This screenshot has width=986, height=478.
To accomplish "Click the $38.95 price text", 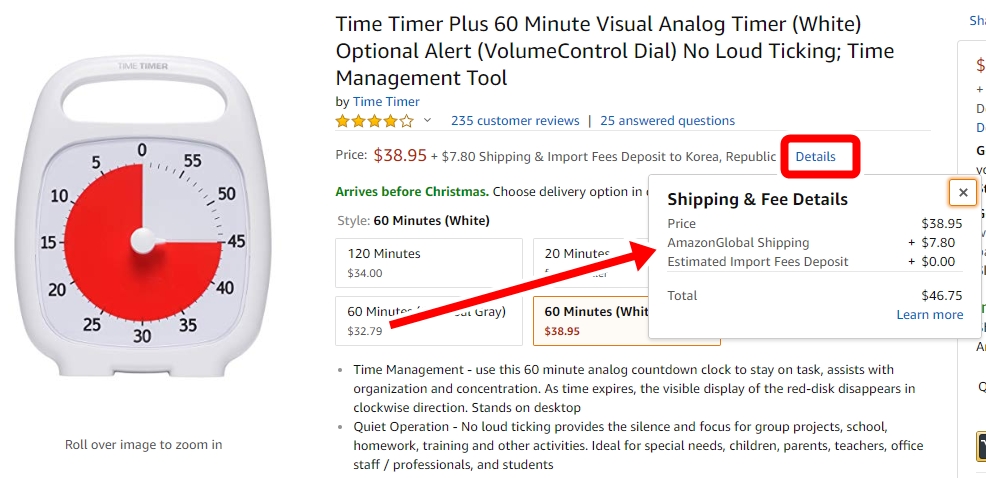I will tap(400, 155).
